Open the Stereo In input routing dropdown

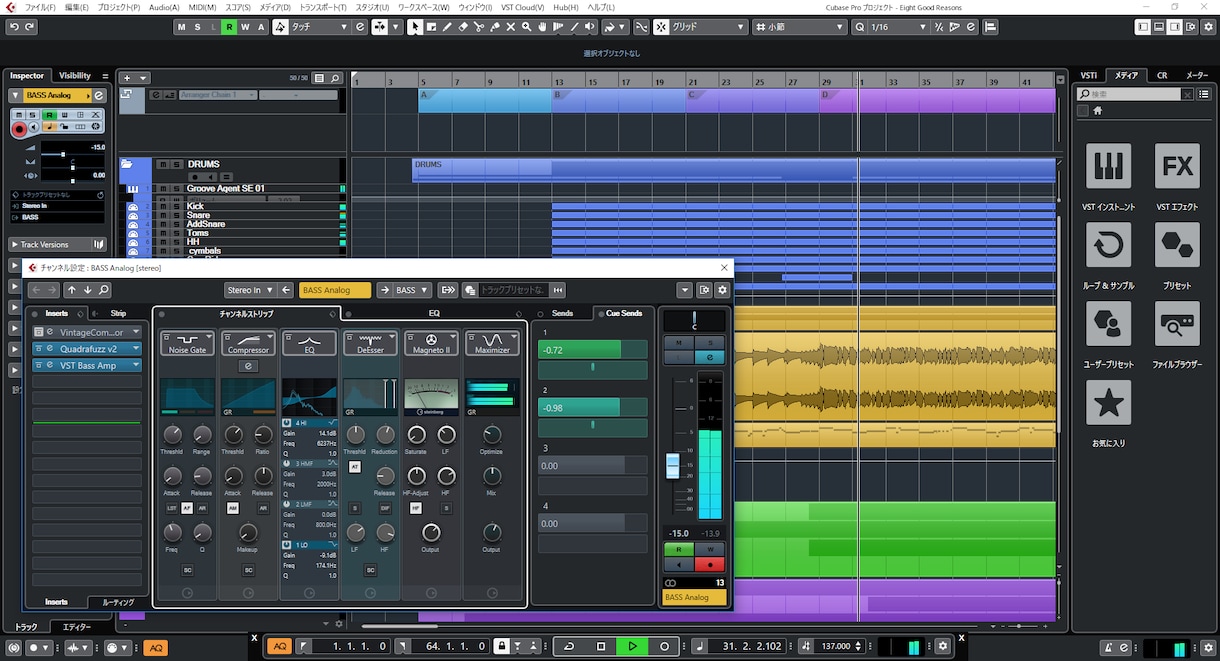point(249,290)
